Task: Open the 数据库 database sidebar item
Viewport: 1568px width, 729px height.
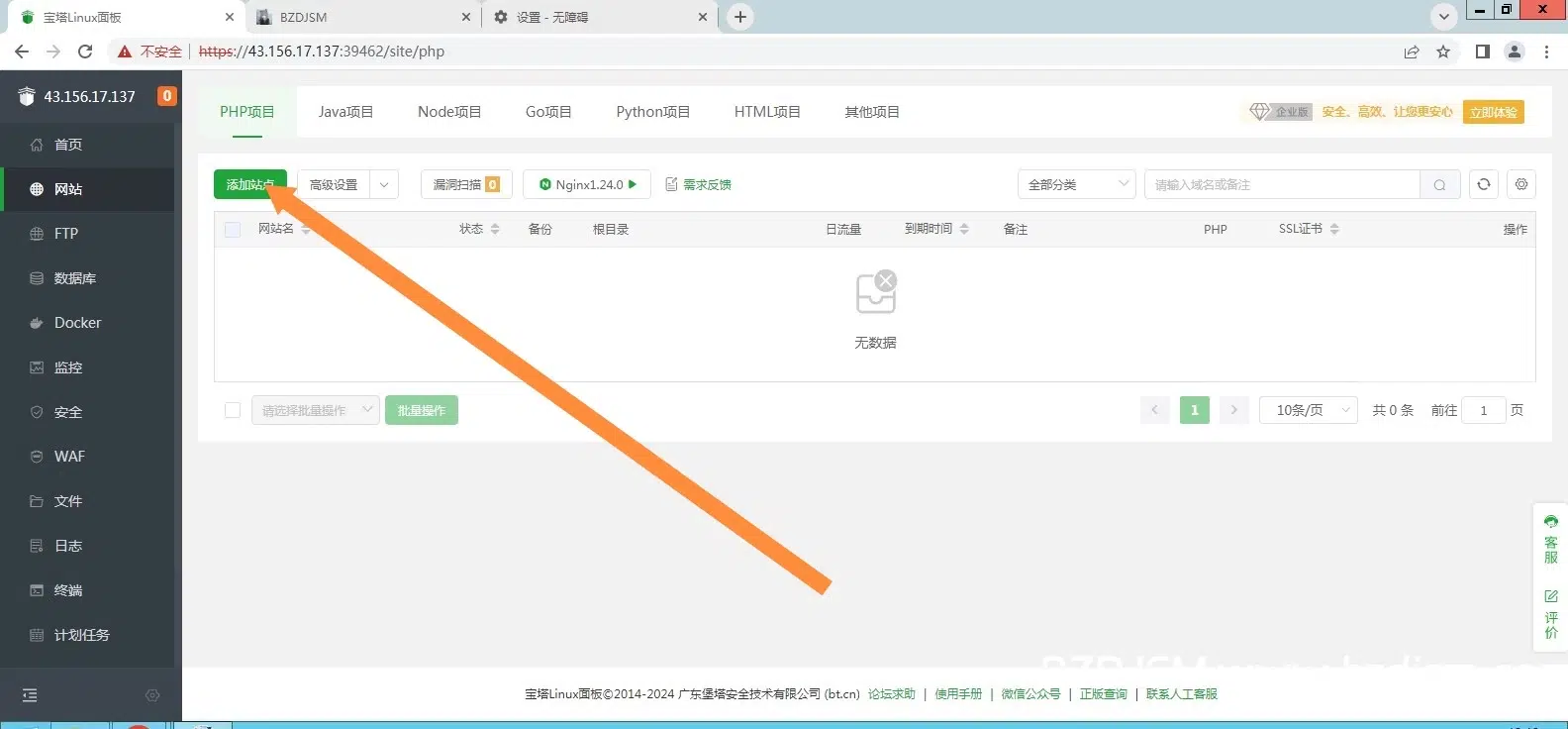Action: (x=87, y=278)
